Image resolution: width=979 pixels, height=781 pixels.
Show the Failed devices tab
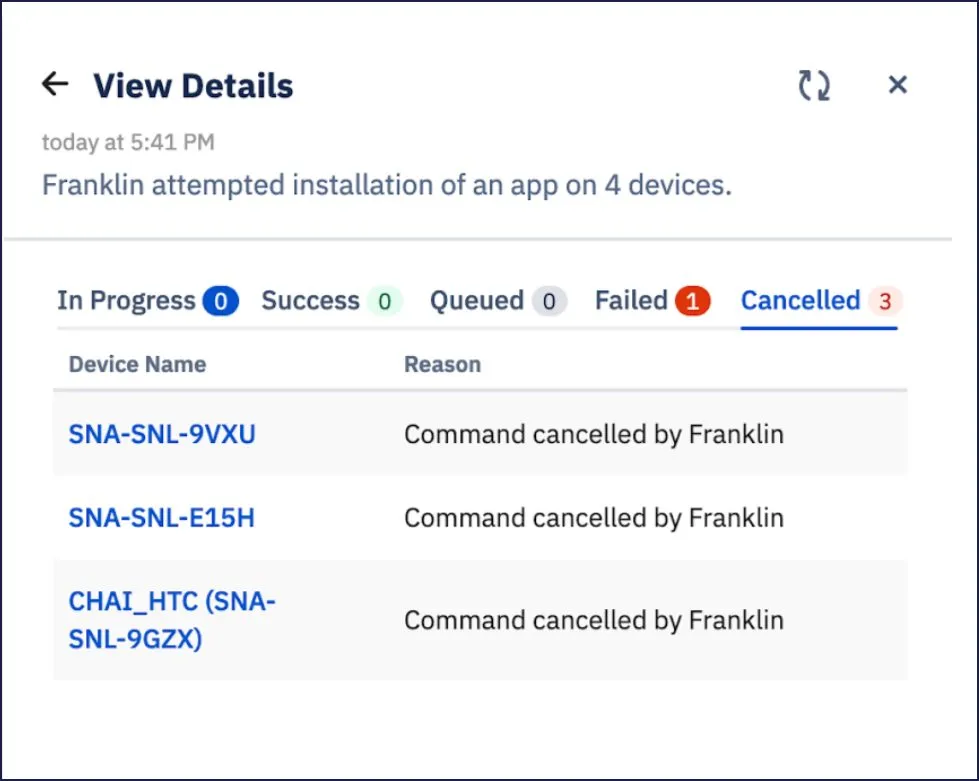pyautogui.click(x=652, y=301)
